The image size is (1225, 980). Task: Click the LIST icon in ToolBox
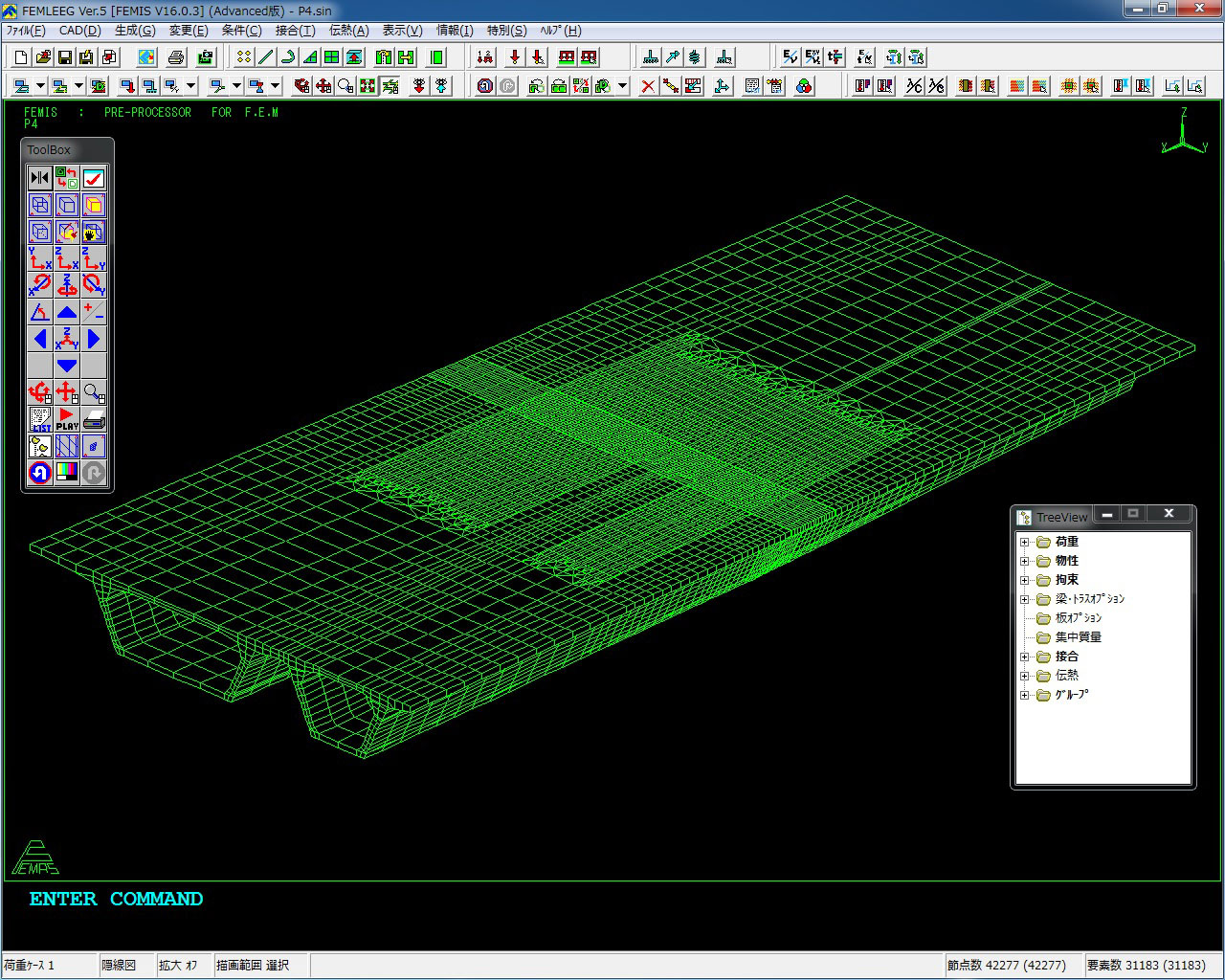pyautogui.click(x=40, y=419)
